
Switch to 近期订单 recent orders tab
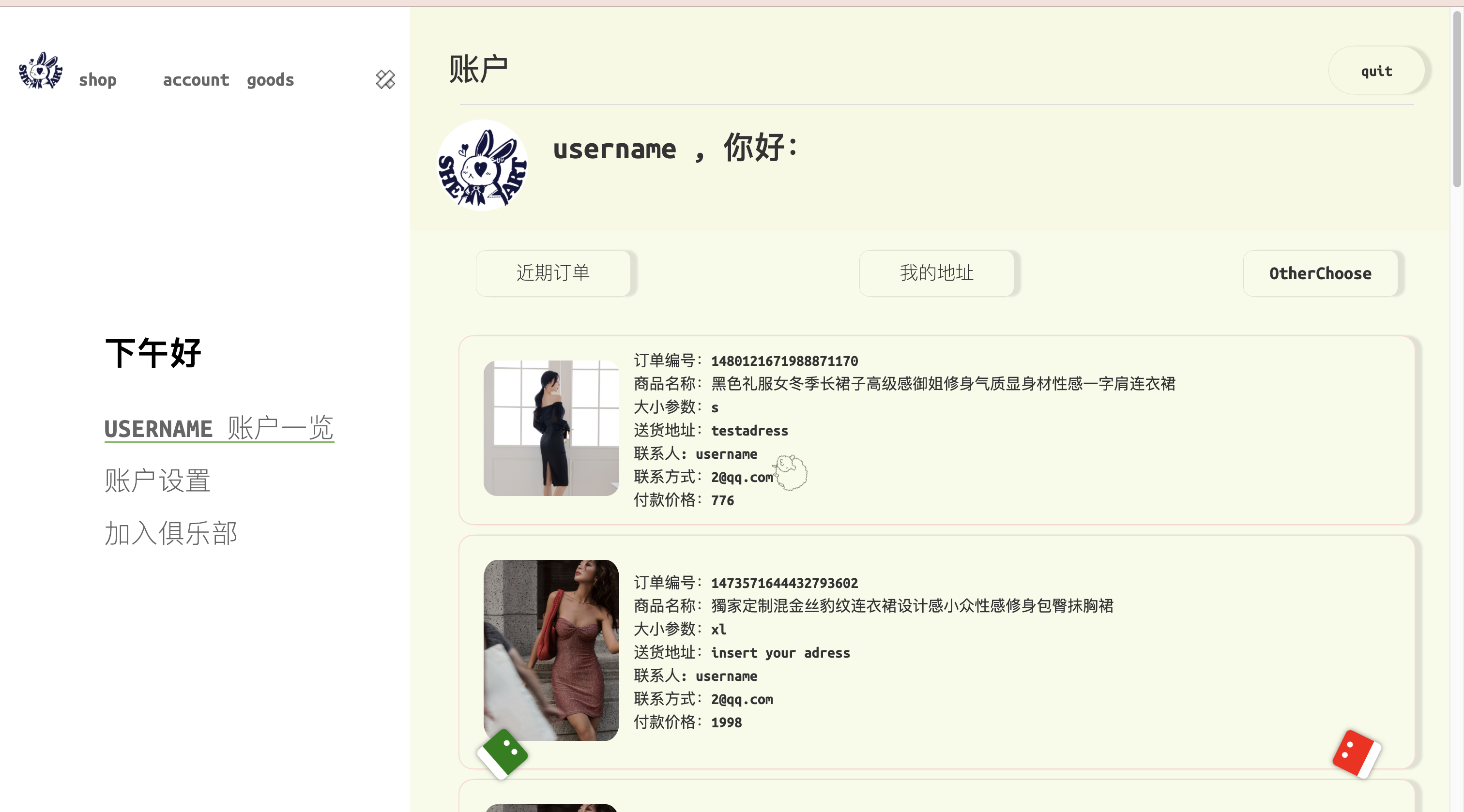tap(553, 273)
